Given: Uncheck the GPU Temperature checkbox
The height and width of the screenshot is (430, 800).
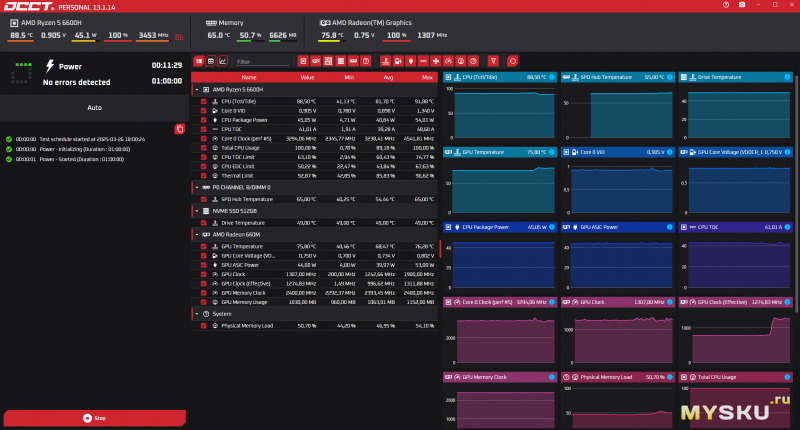Looking at the screenshot, I should coord(204,246).
